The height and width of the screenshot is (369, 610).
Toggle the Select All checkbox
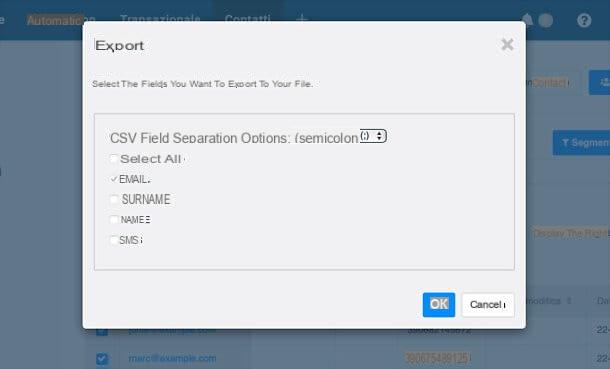click(114, 159)
